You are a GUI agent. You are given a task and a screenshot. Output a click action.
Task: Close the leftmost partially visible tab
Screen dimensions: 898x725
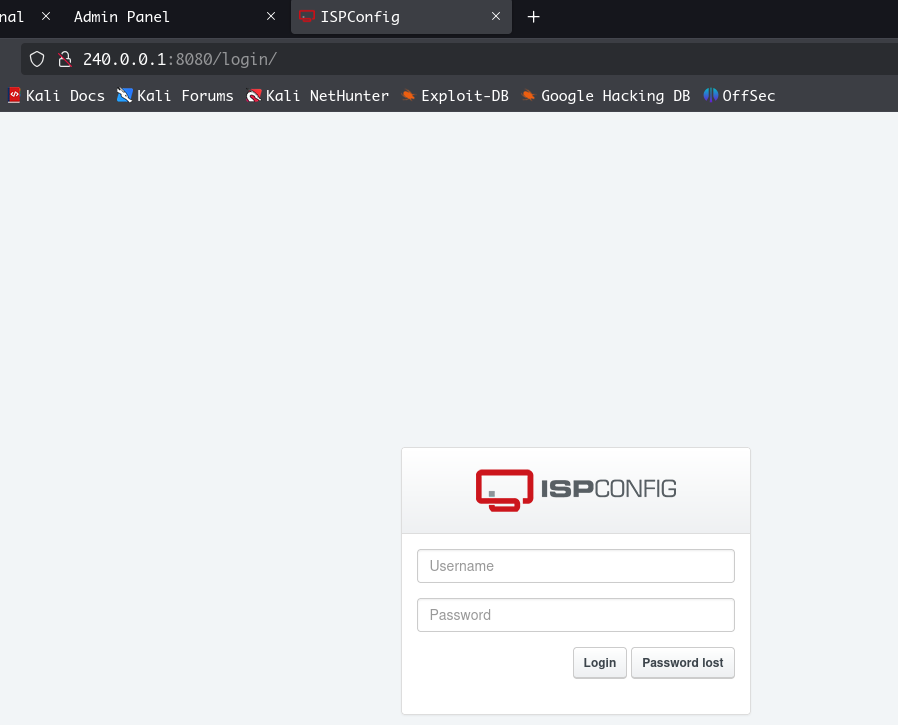[46, 17]
